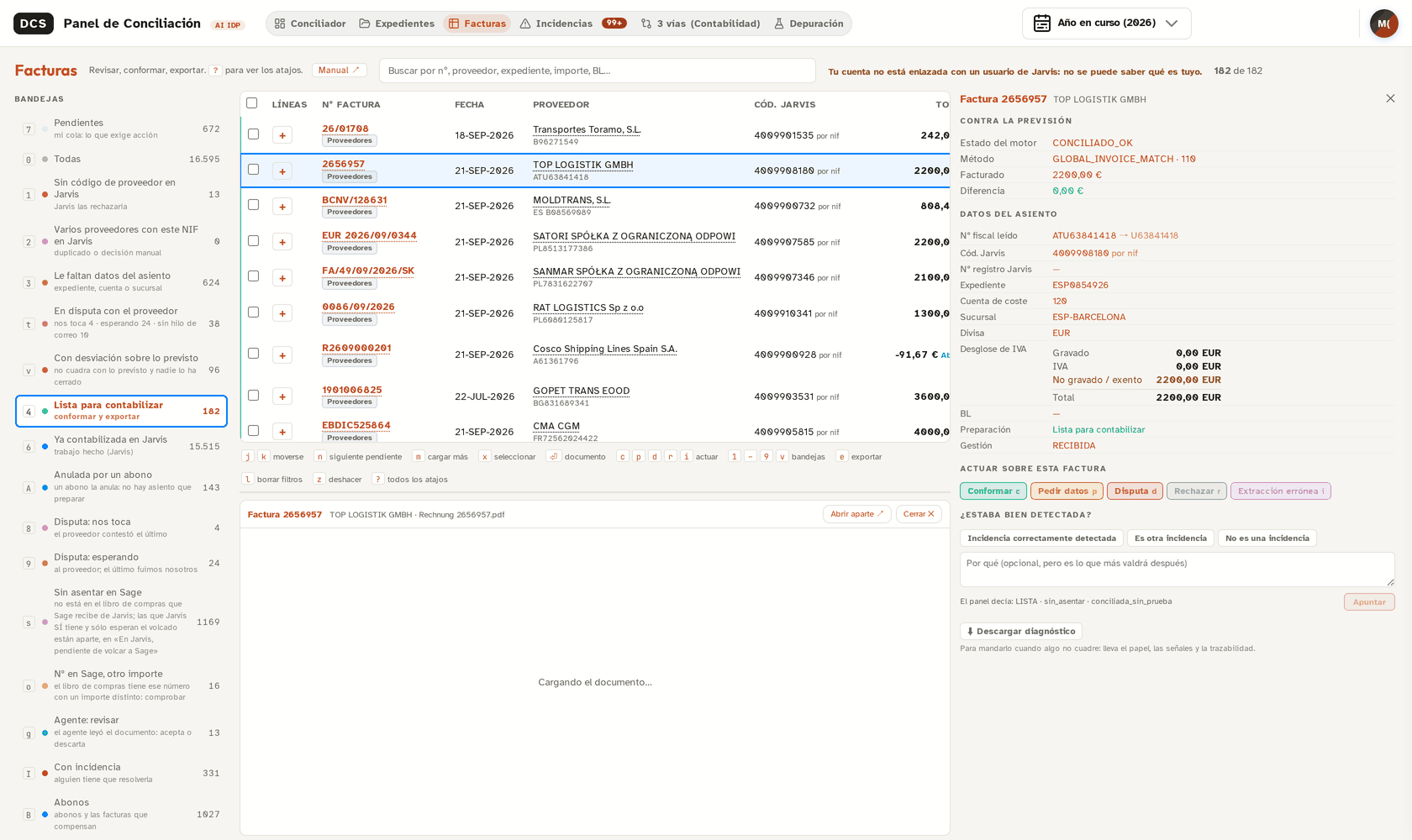Expand lines of invoice BCNV/128631 with the plus

[x=282, y=207]
